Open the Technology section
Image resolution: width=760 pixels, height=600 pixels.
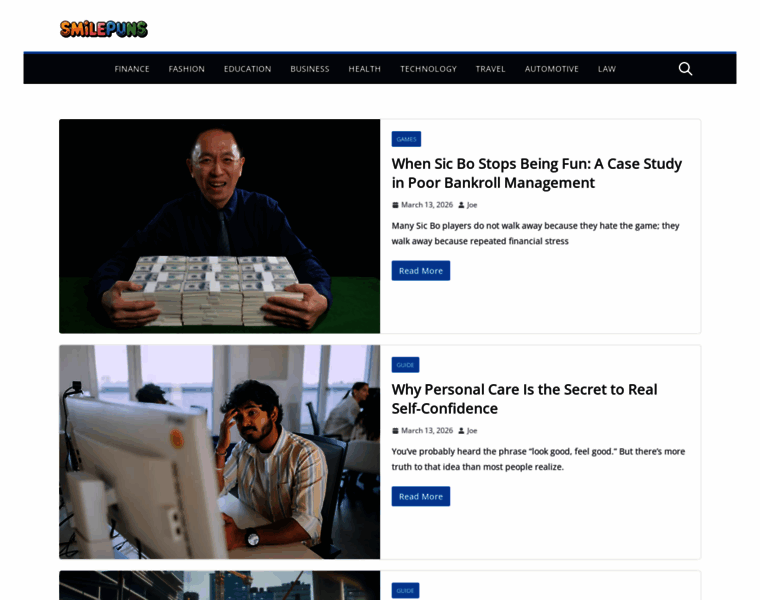coord(428,69)
